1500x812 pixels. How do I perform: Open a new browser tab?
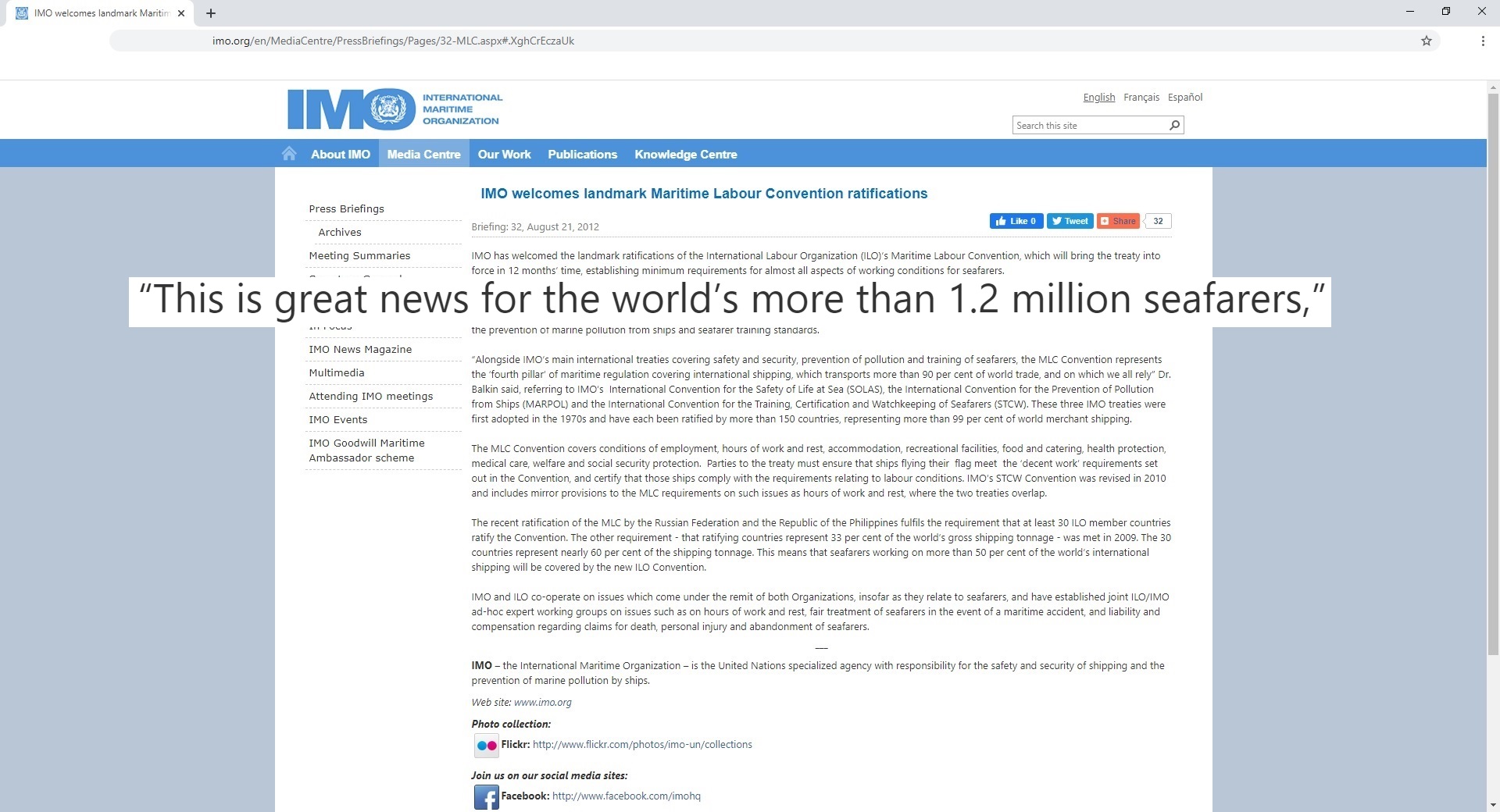(211, 13)
